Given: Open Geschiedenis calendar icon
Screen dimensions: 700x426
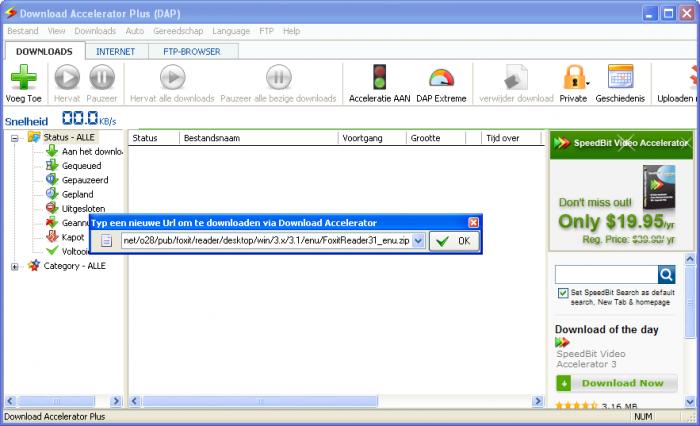Looking at the screenshot, I should click(620, 78).
